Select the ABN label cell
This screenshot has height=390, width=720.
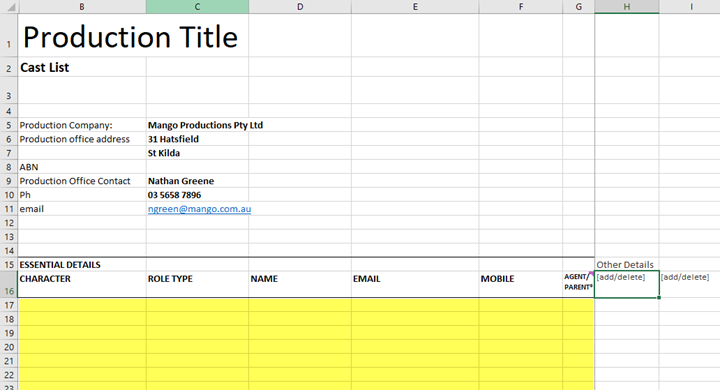[x=82, y=167]
